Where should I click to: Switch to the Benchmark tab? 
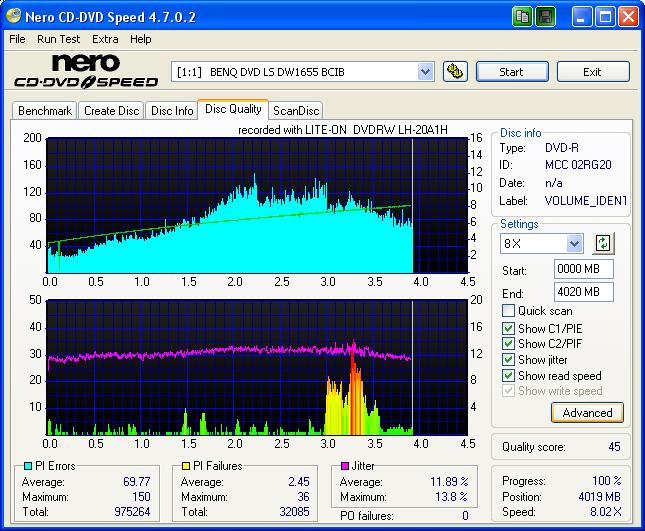(x=45, y=111)
